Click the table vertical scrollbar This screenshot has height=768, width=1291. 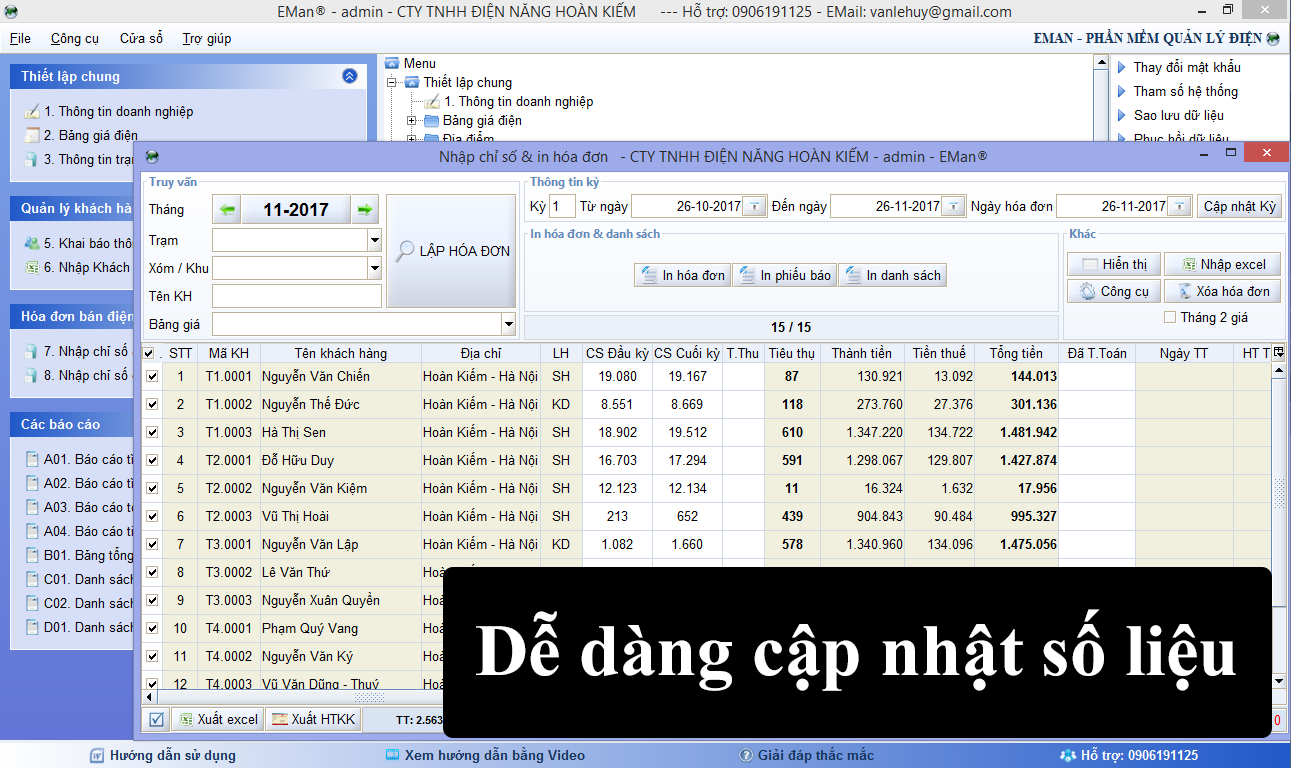pos(1278,490)
